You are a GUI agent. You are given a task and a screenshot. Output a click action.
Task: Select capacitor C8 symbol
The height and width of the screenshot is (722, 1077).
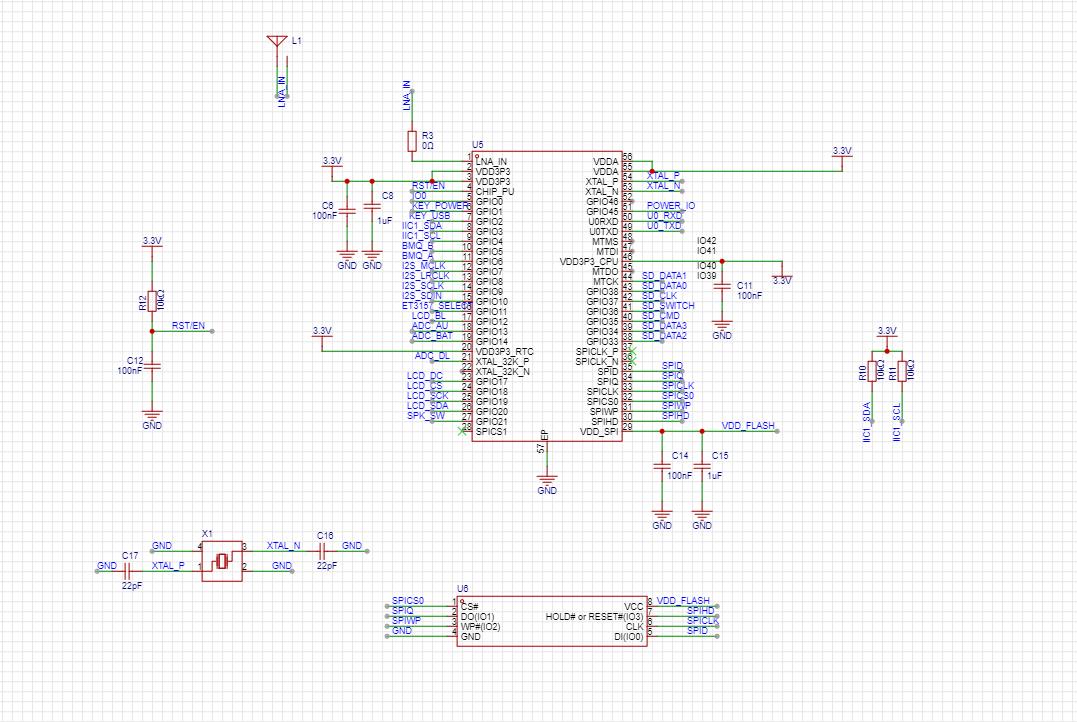[x=372, y=205]
